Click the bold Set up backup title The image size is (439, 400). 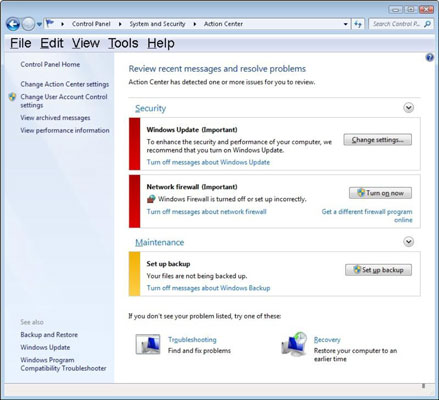(168, 264)
